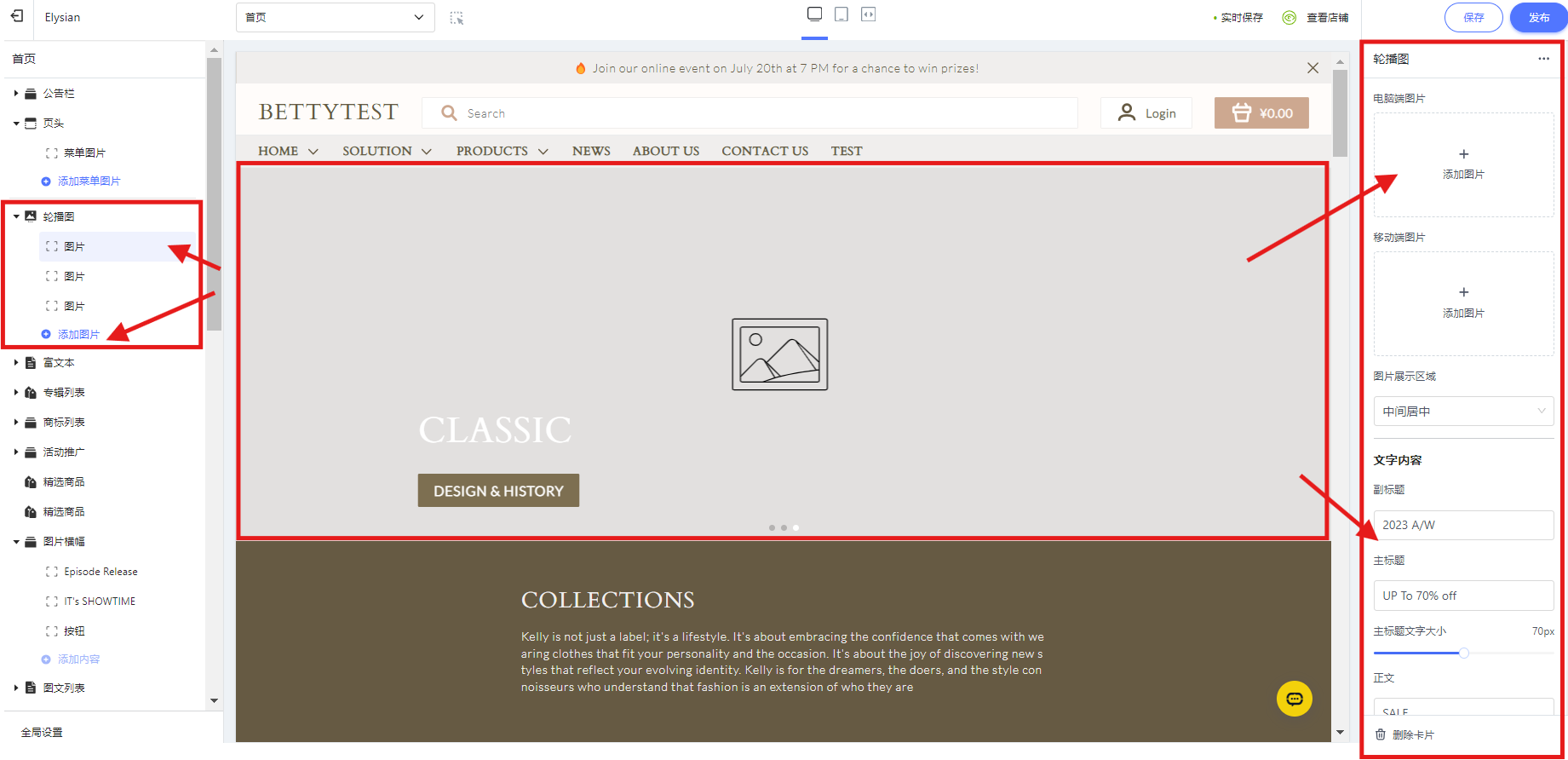Open the 中间居中 image display area dropdown
Screen dimensions: 1568x760
click(x=1463, y=412)
